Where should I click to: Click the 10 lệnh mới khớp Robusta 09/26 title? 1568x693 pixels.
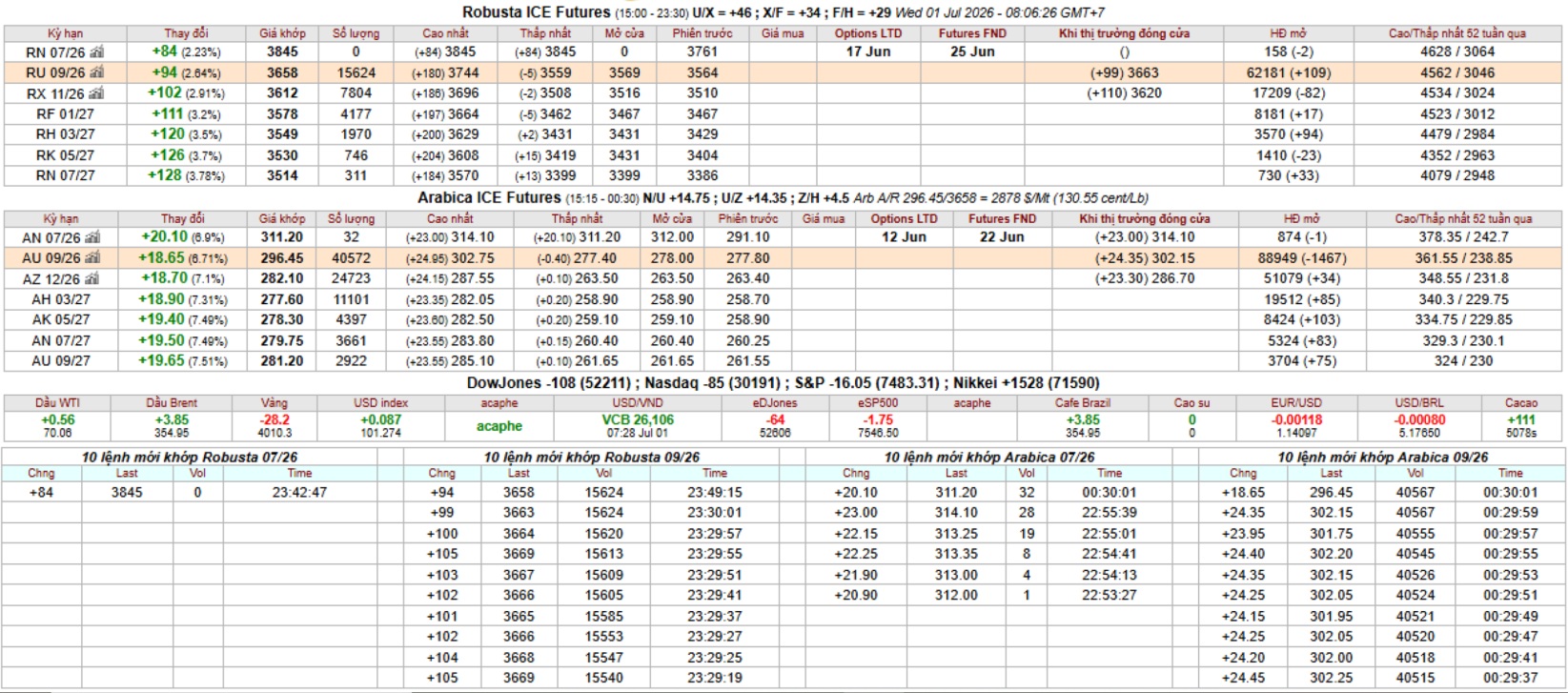coord(591,457)
